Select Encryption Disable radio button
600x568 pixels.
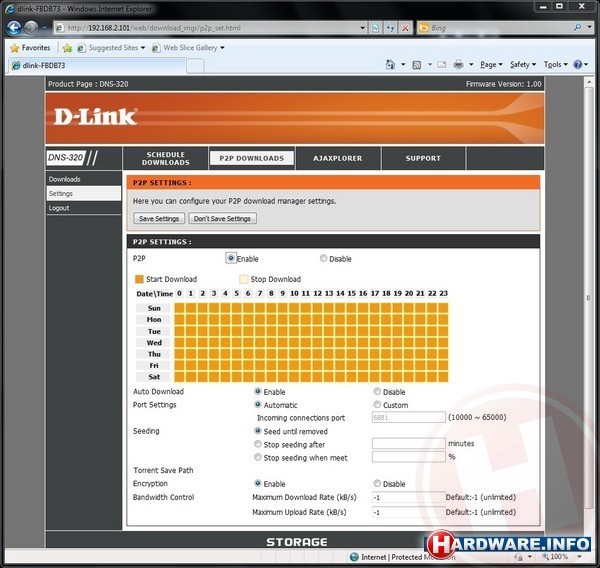377,483
